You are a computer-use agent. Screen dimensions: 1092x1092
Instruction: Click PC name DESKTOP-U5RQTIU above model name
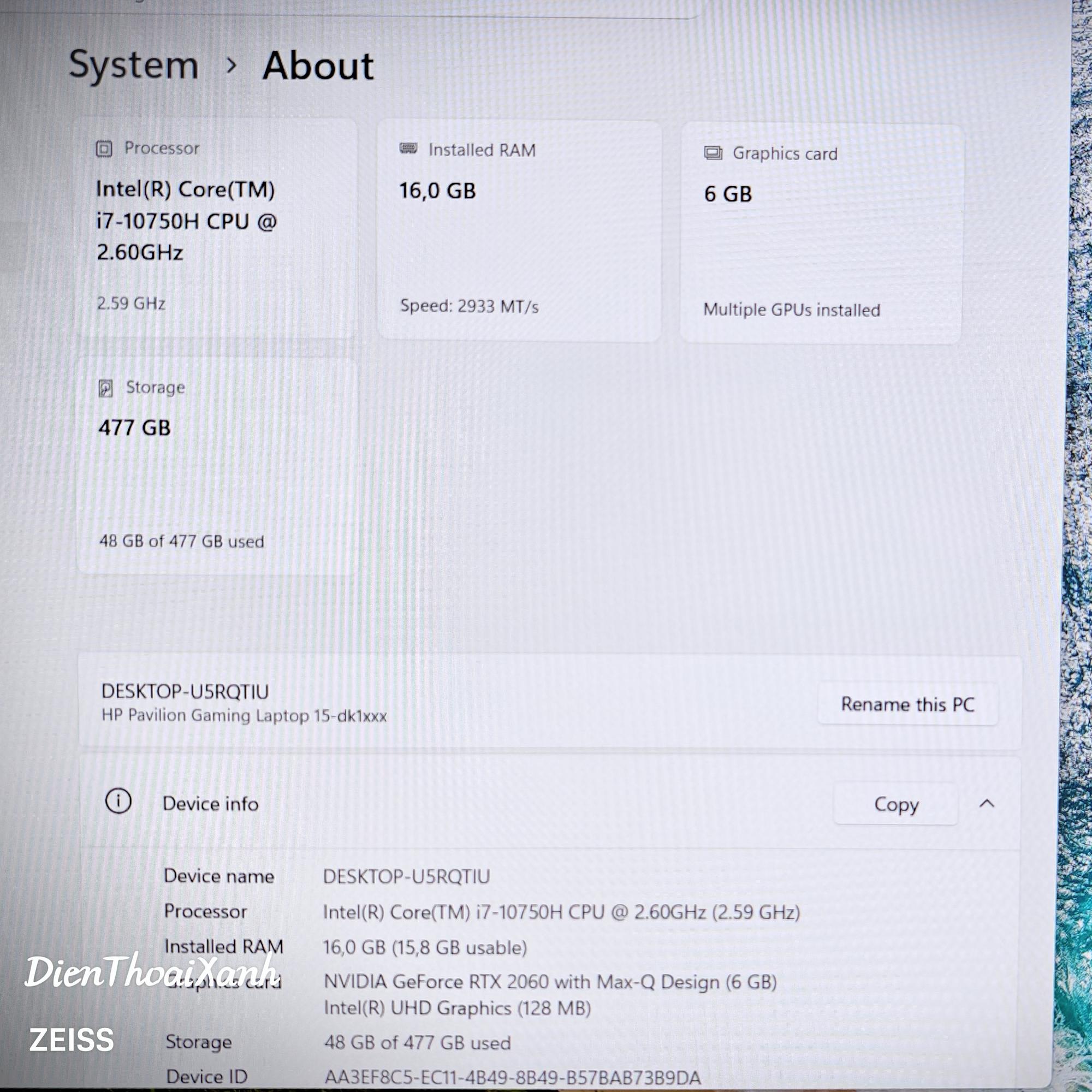pos(186,692)
